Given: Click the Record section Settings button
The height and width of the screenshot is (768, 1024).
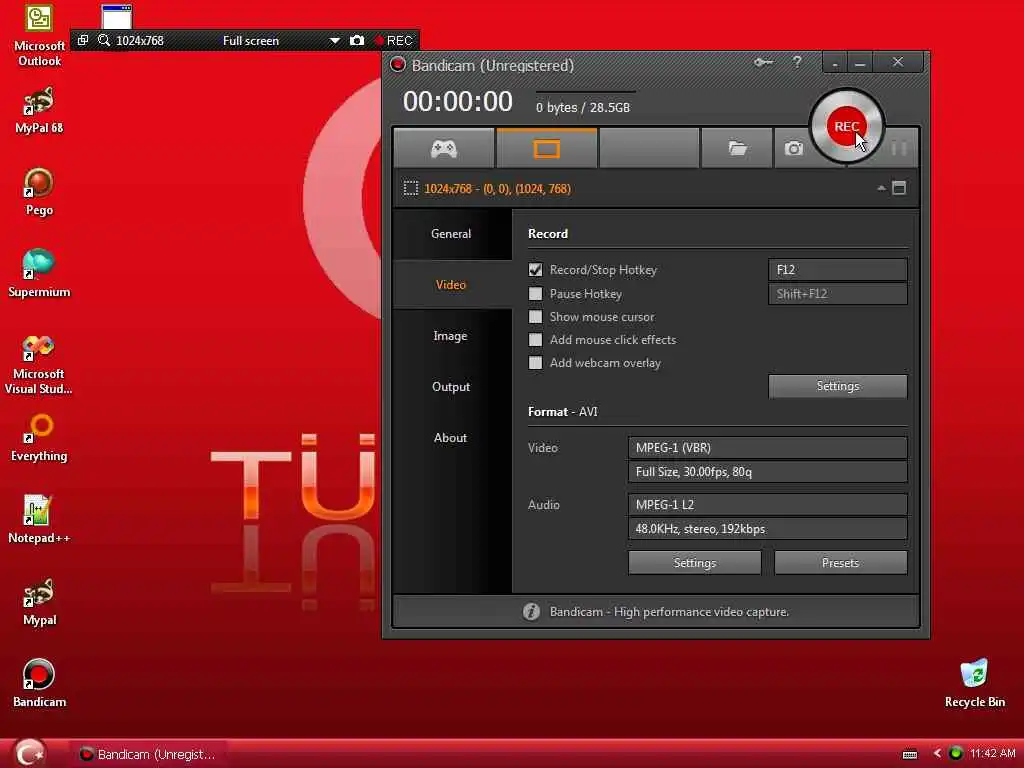Looking at the screenshot, I should point(838,386).
